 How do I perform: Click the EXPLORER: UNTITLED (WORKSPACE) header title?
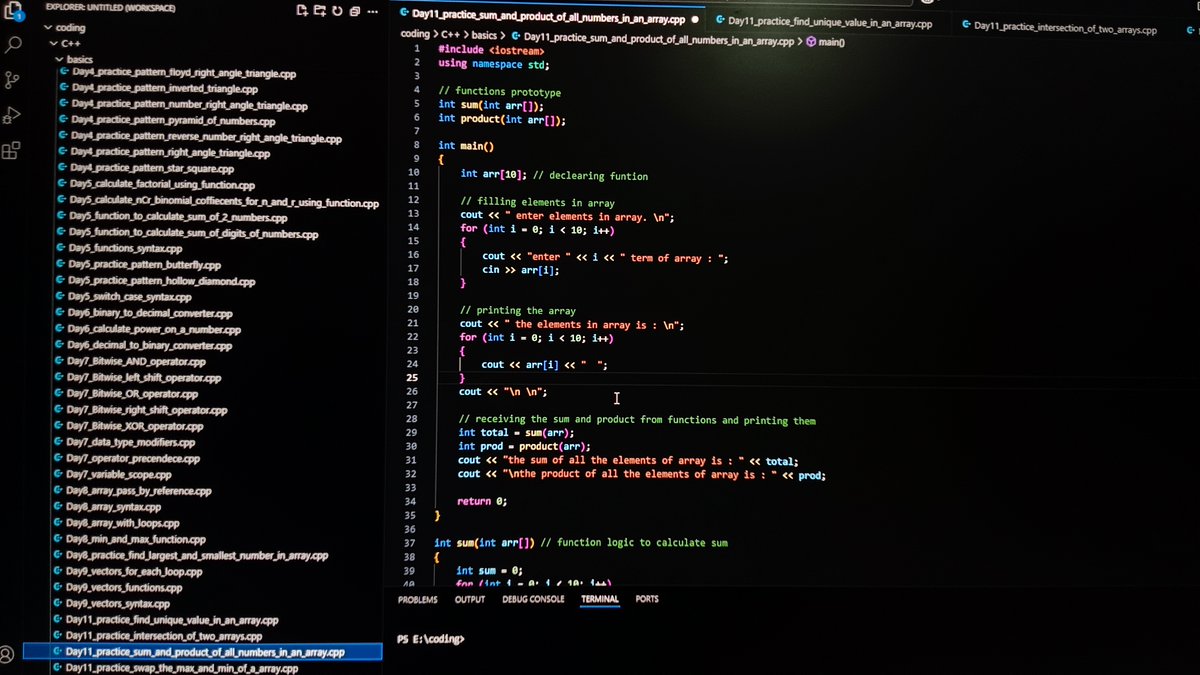[x=110, y=7]
